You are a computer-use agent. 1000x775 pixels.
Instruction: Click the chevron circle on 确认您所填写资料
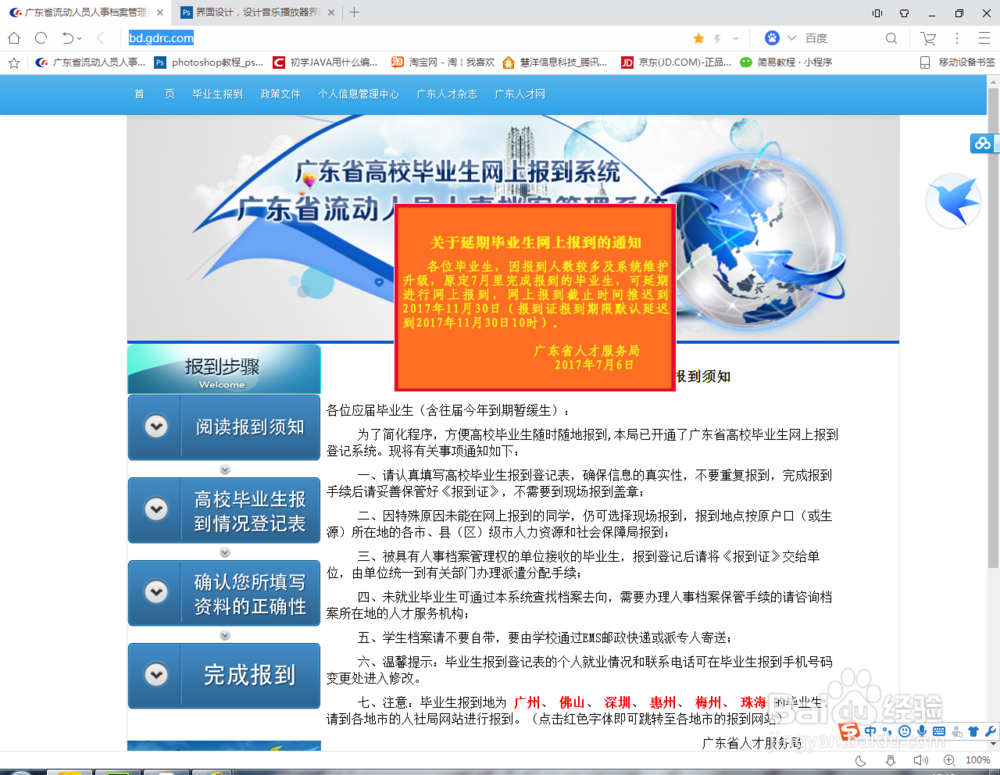coord(156,592)
